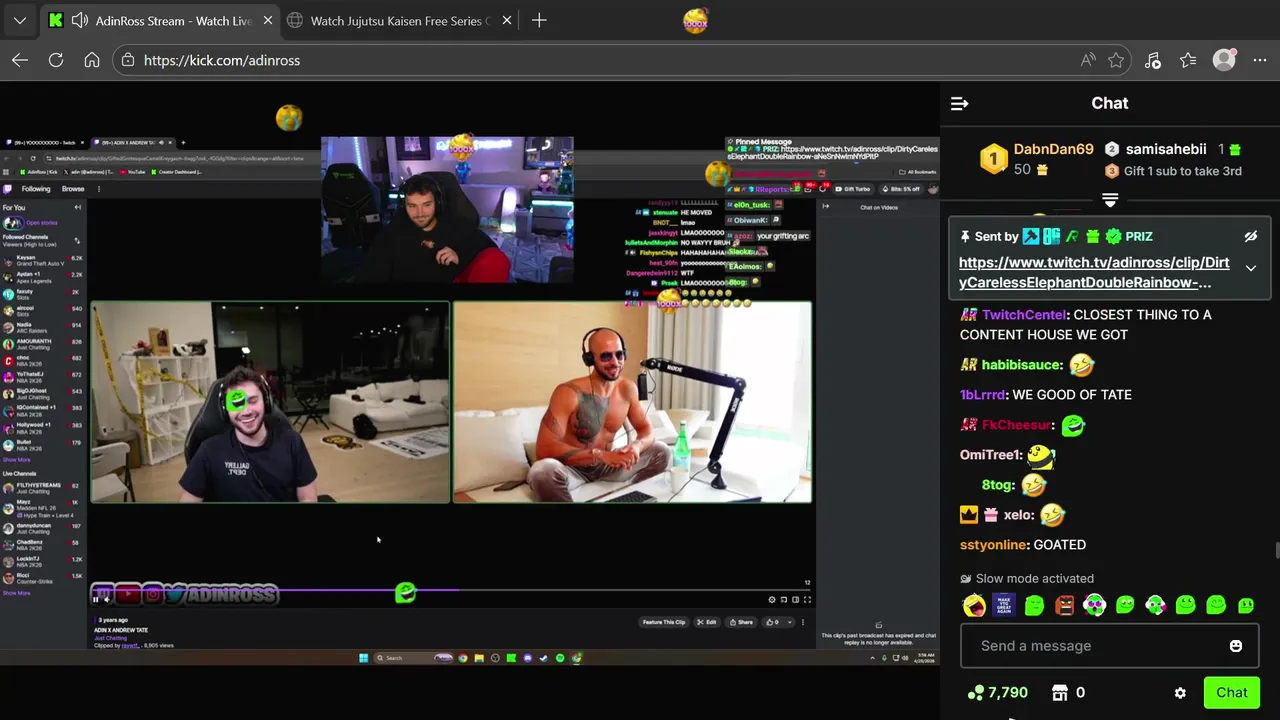Hide the pinned message

1250,237
